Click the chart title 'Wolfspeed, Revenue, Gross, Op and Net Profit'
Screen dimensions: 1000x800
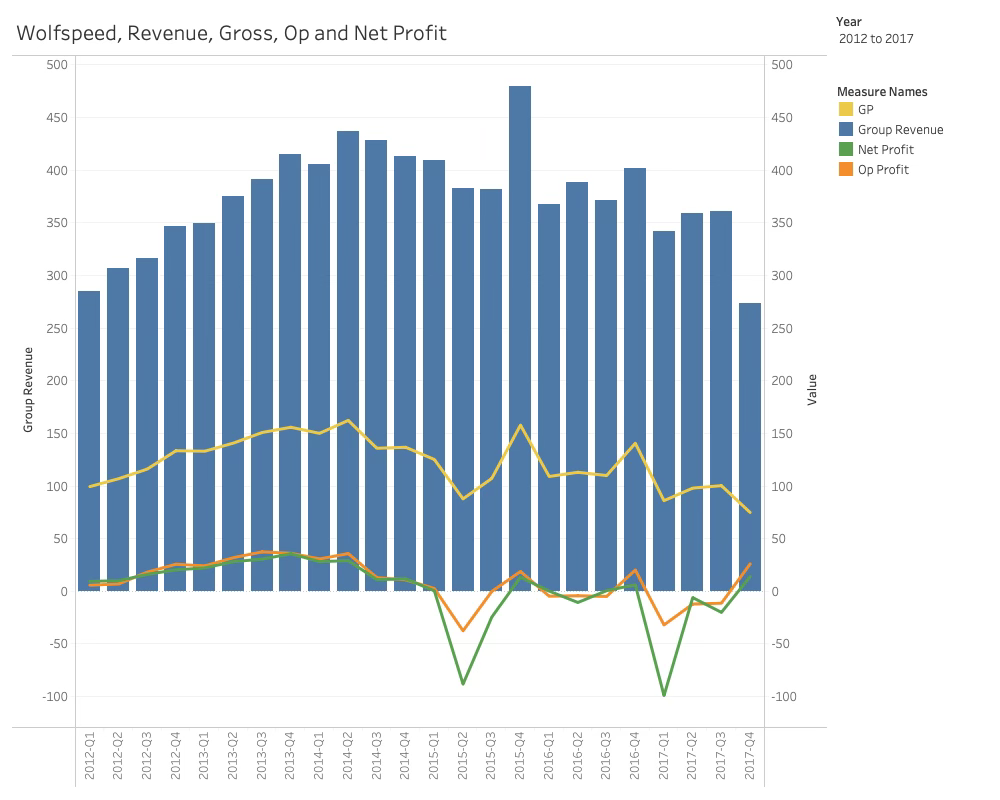point(231,33)
